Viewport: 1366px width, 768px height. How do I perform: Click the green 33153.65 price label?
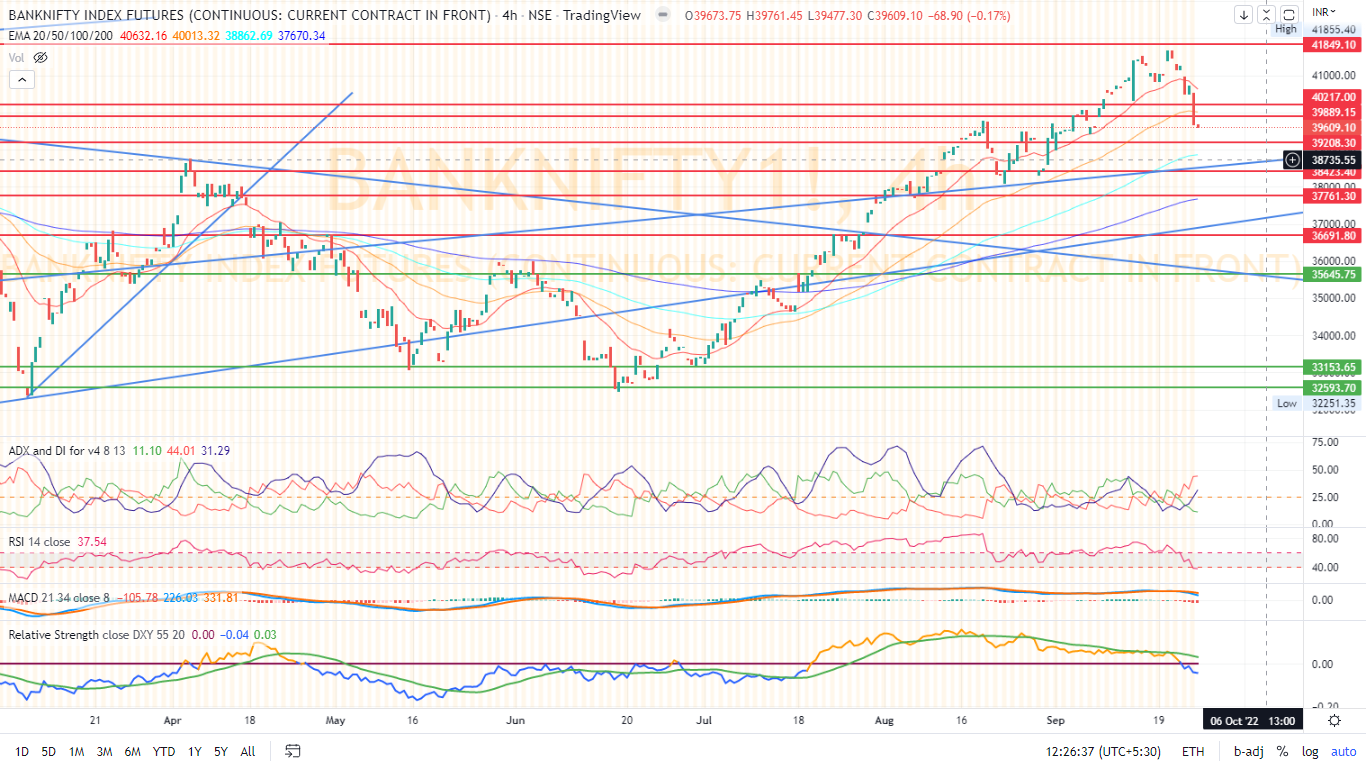pyautogui.click(x=1334, y=367)
